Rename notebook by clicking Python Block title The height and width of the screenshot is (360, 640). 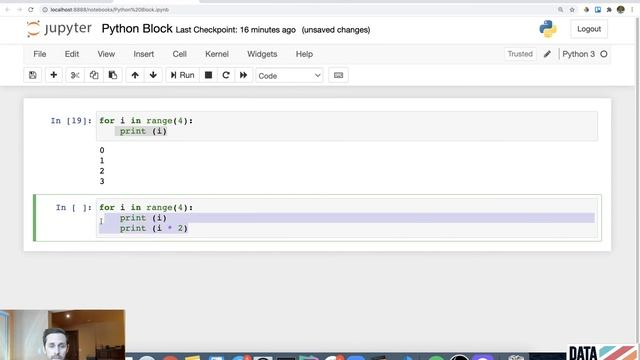tap(137, 29)
